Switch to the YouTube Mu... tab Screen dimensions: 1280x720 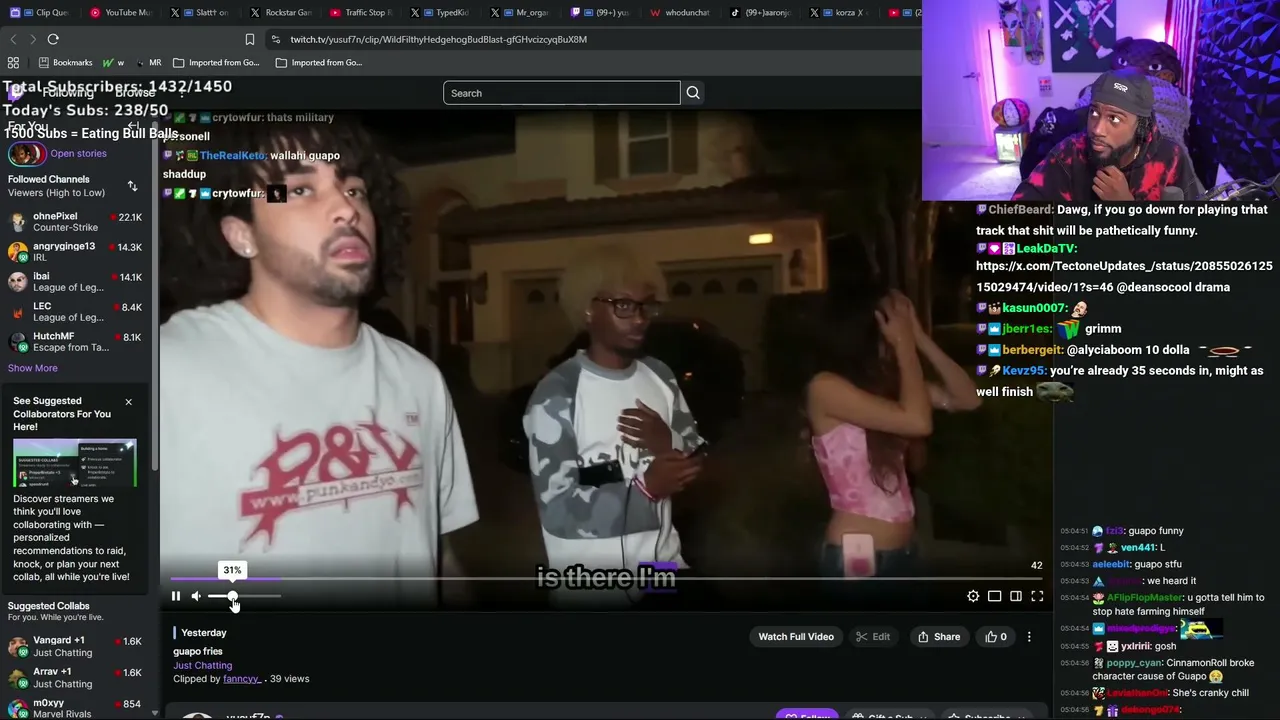coord(121,12)
